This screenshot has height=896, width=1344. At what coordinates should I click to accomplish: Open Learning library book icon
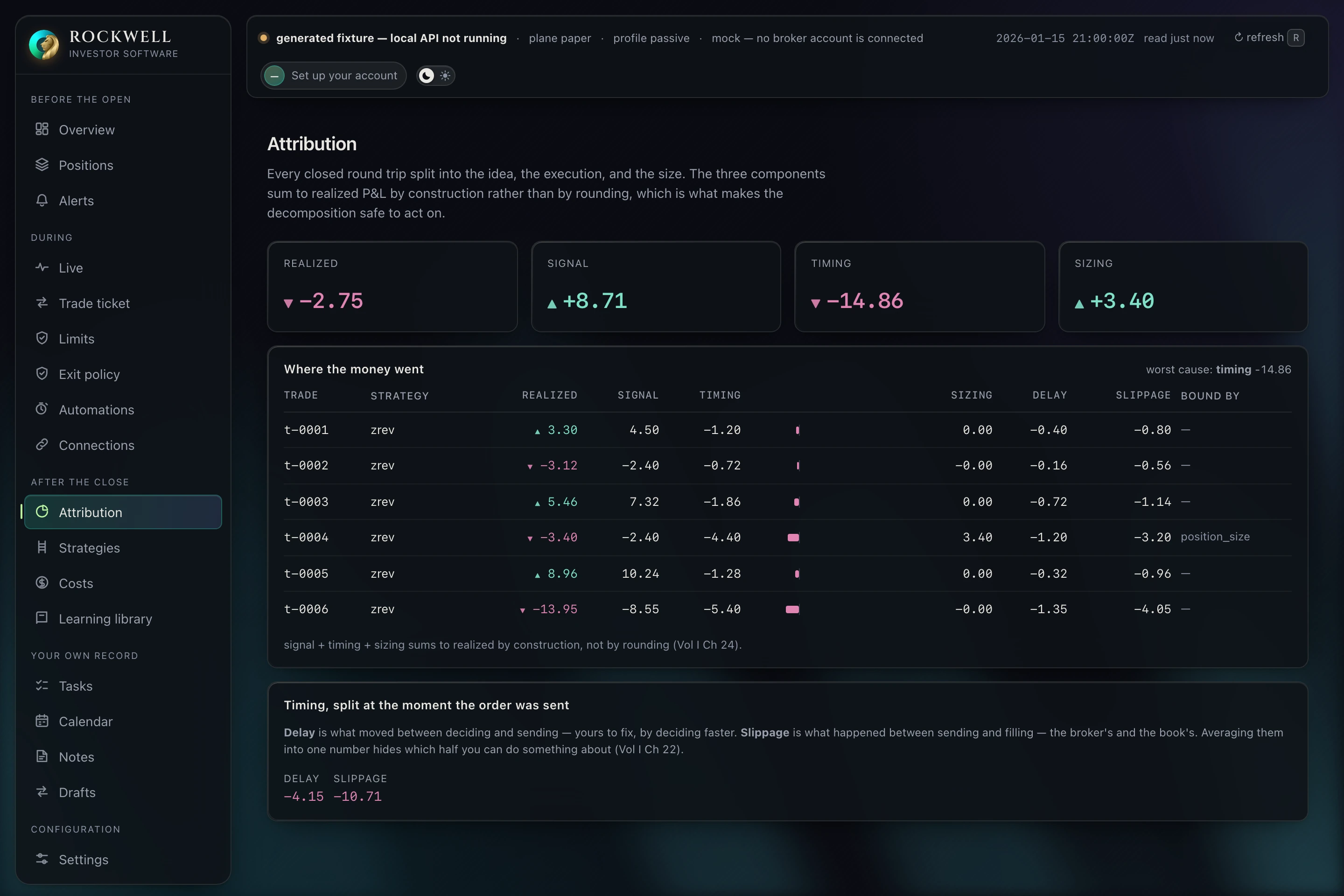tap(42, 618)
